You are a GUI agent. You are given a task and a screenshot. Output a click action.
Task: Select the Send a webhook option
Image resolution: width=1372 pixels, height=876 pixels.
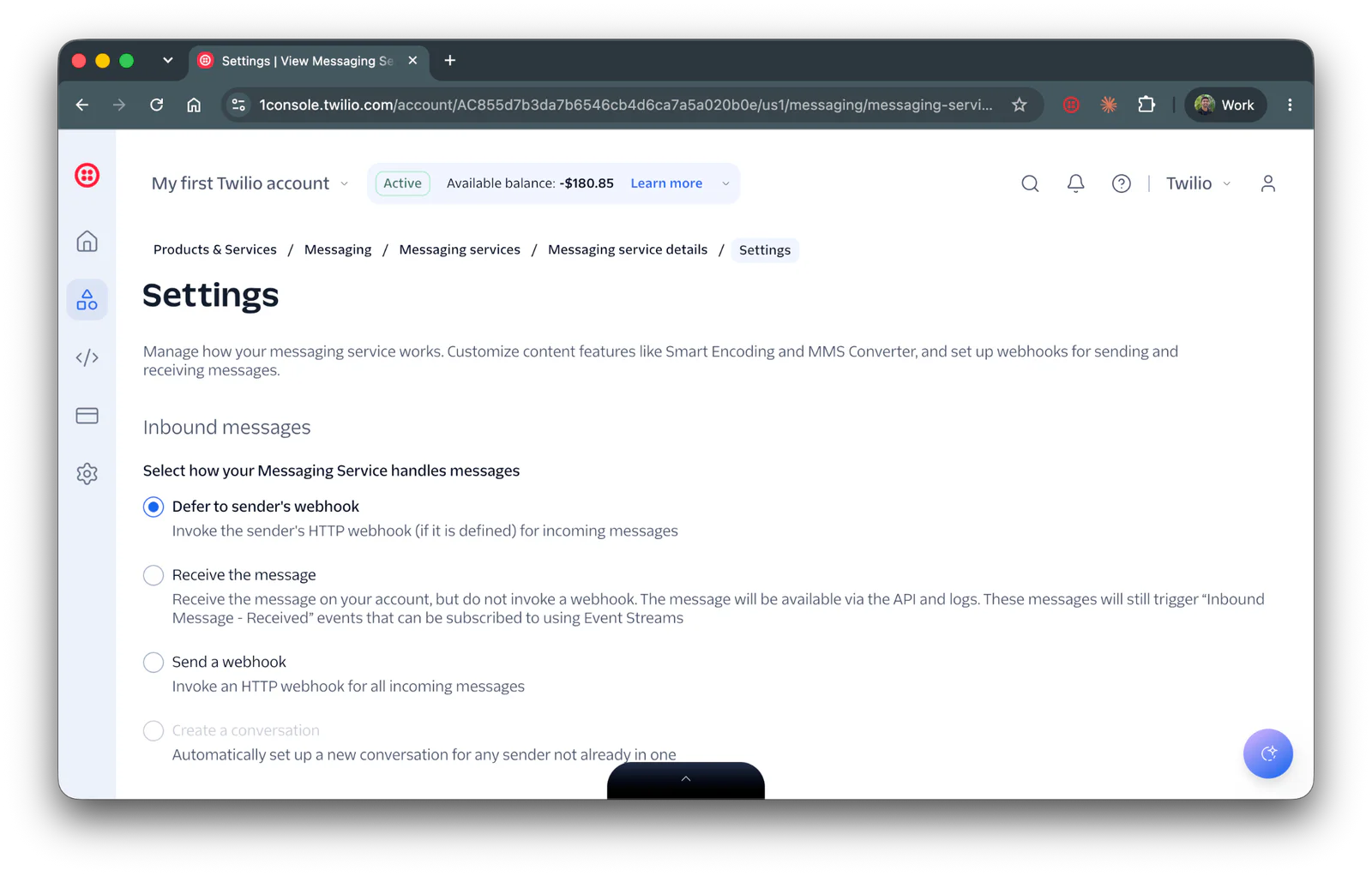tap(153, 663)
